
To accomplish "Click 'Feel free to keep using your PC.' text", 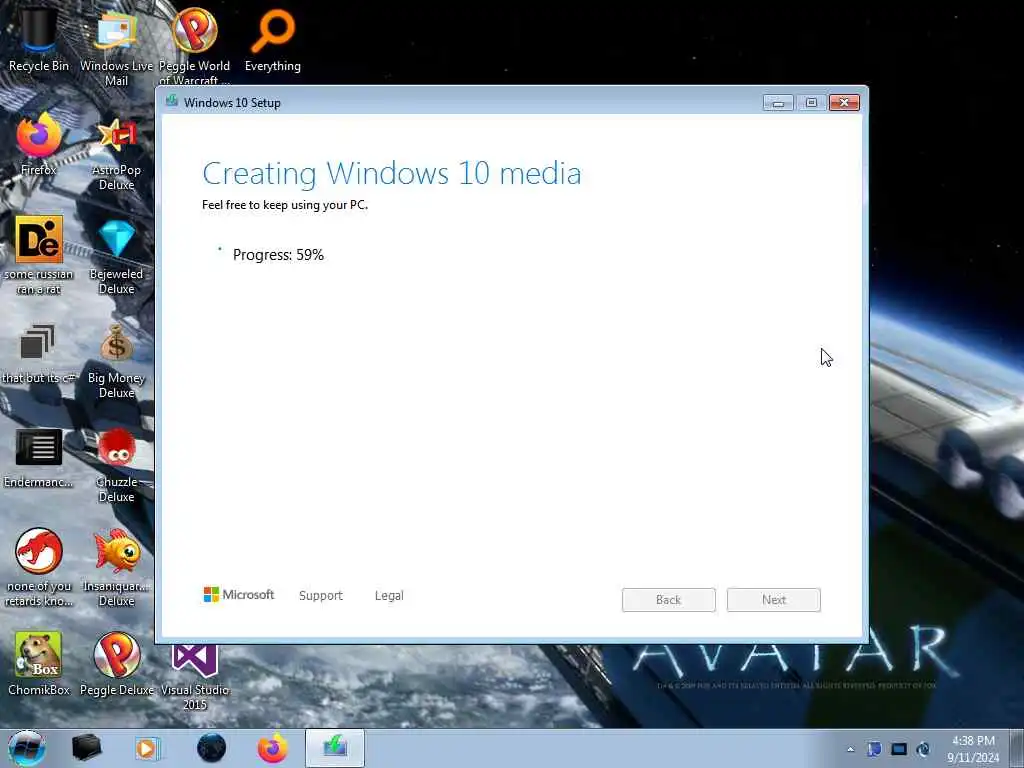I will pos(285,205).
